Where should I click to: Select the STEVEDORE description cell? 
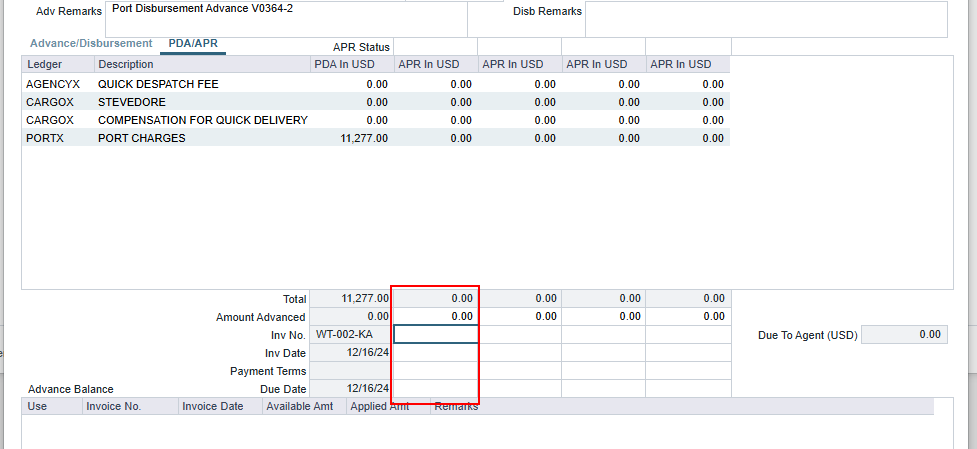132,102
